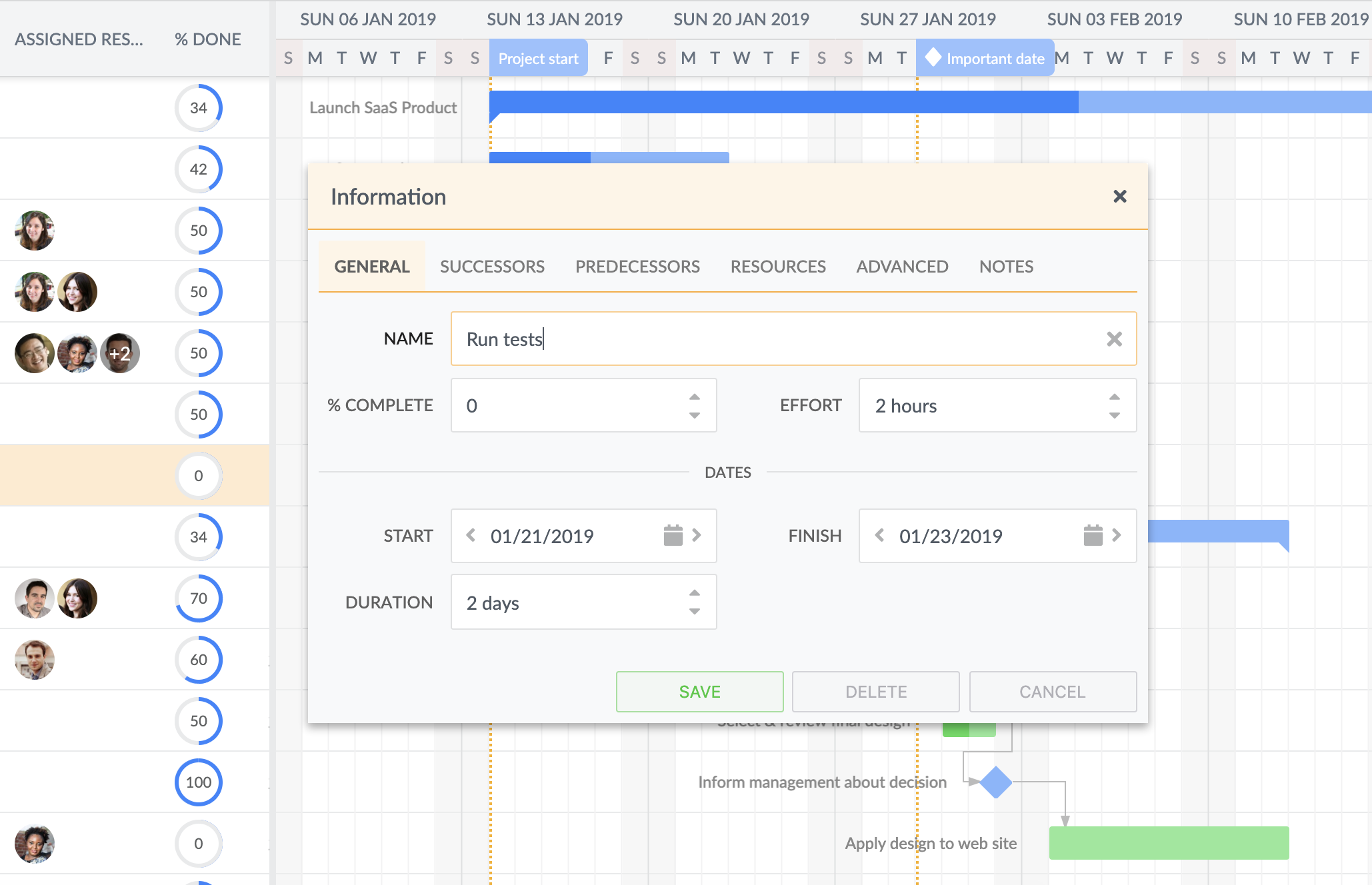The width and height of the screenshot is (1372, 885).
Task: Increase Duration with the up spinner arrow
Action: 694,592
